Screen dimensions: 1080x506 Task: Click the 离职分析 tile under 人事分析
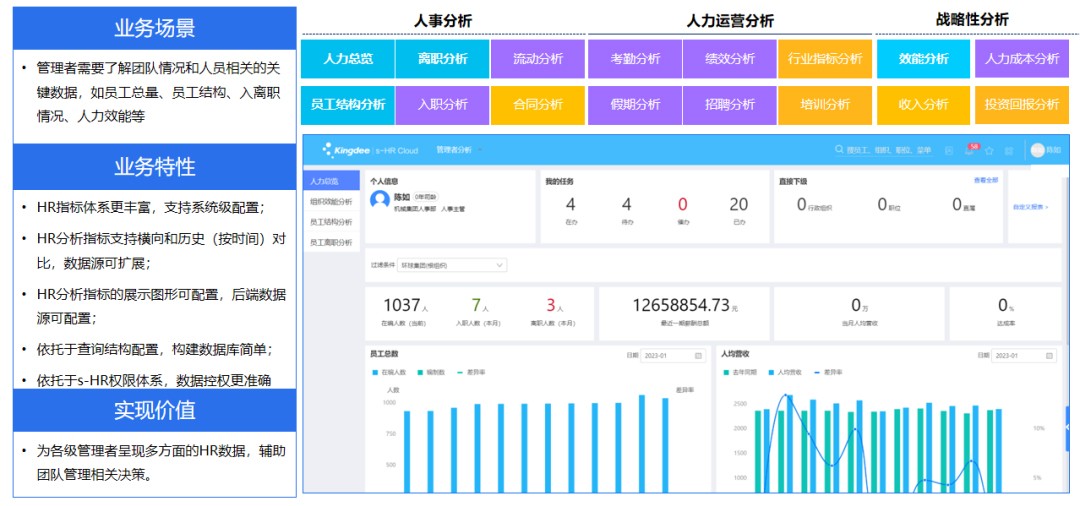tap(442, 59)
